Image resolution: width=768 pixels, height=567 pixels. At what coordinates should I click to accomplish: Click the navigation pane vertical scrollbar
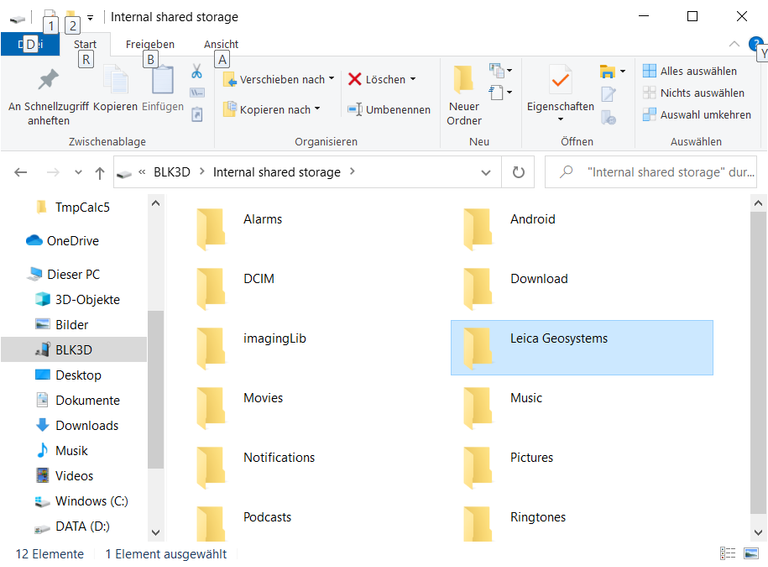[x=155, y=390]
